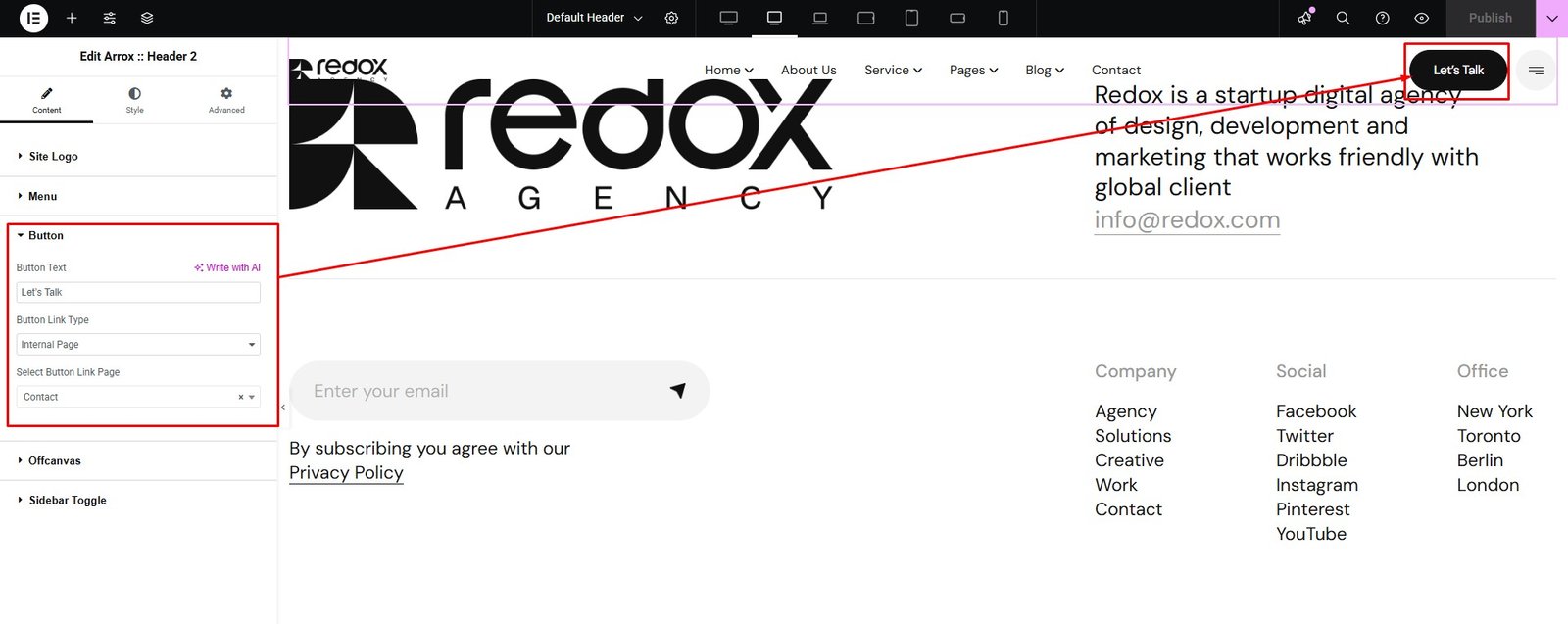The width and height of the screenshot is (1568, 624).
Task: Open What's New notifications icon
Action: pyautogui.click(x=1304, y=18)
